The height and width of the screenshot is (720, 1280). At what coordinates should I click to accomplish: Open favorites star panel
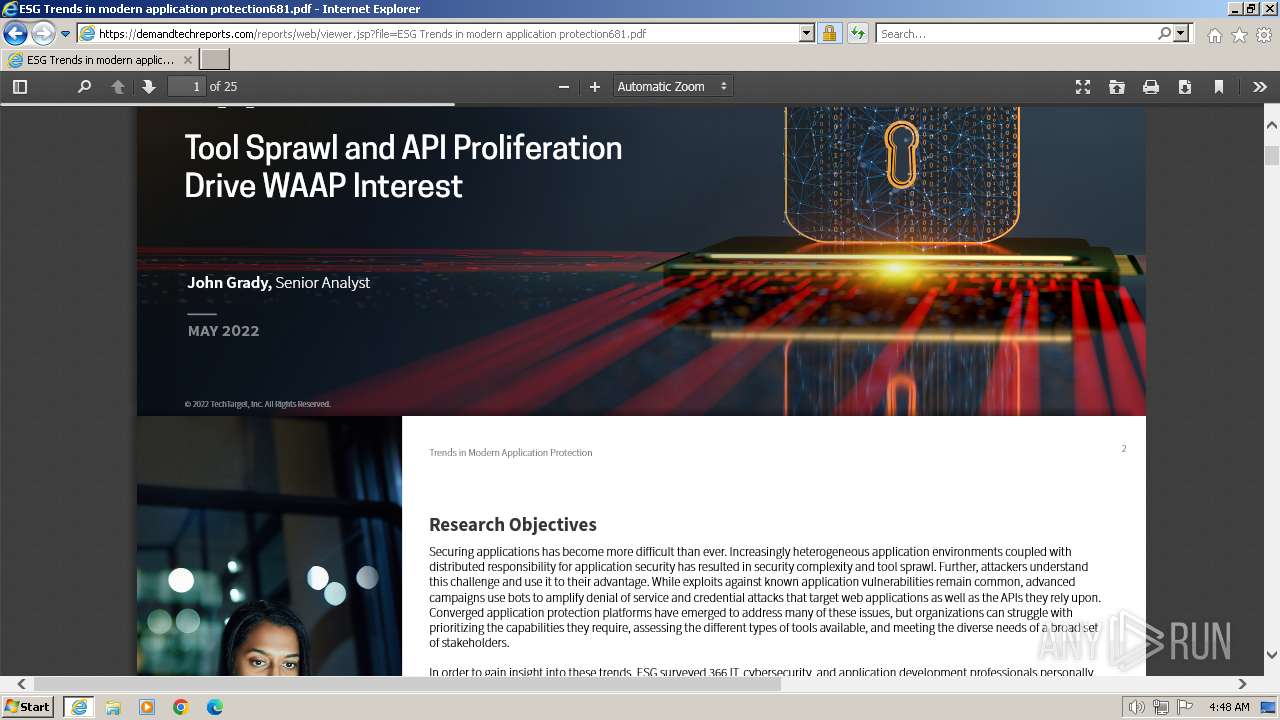point(1239,35)
